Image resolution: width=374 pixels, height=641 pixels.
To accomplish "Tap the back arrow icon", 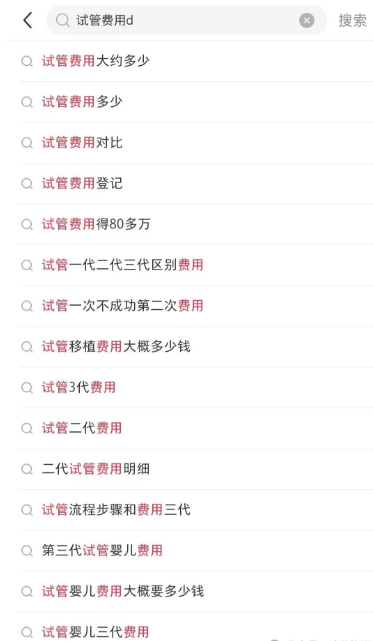I will click(28, 20).
